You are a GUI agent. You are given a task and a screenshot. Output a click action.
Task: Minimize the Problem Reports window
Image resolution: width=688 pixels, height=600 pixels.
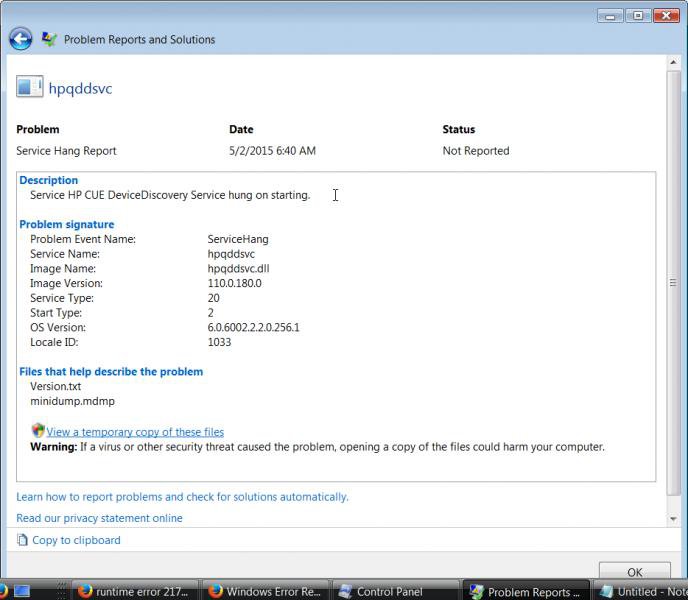click(610, 16)
